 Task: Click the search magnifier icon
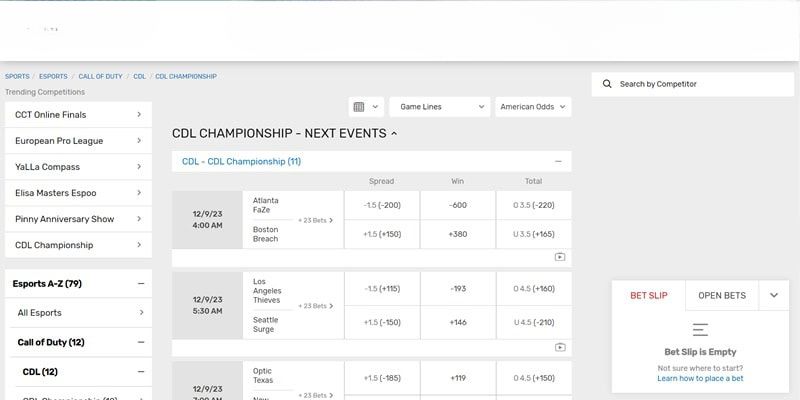[607, 84]
